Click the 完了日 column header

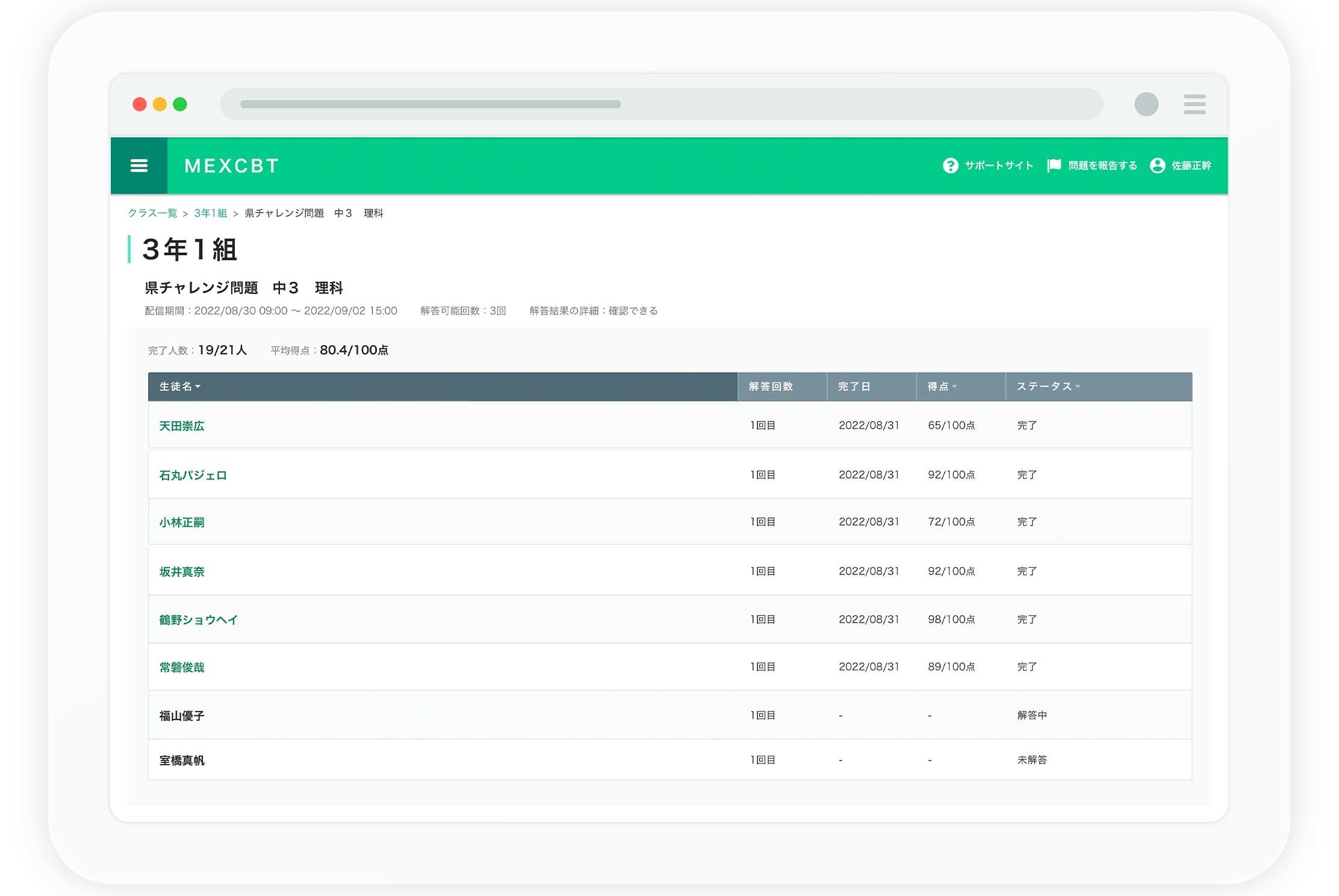click(854, 387)
